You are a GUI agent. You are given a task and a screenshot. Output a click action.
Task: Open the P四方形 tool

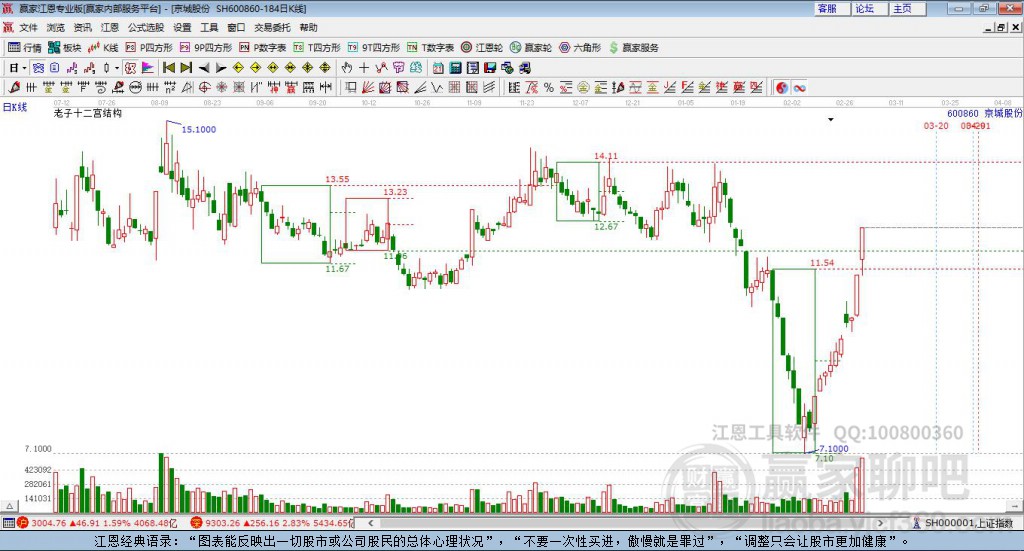click(x=149, y=48)
